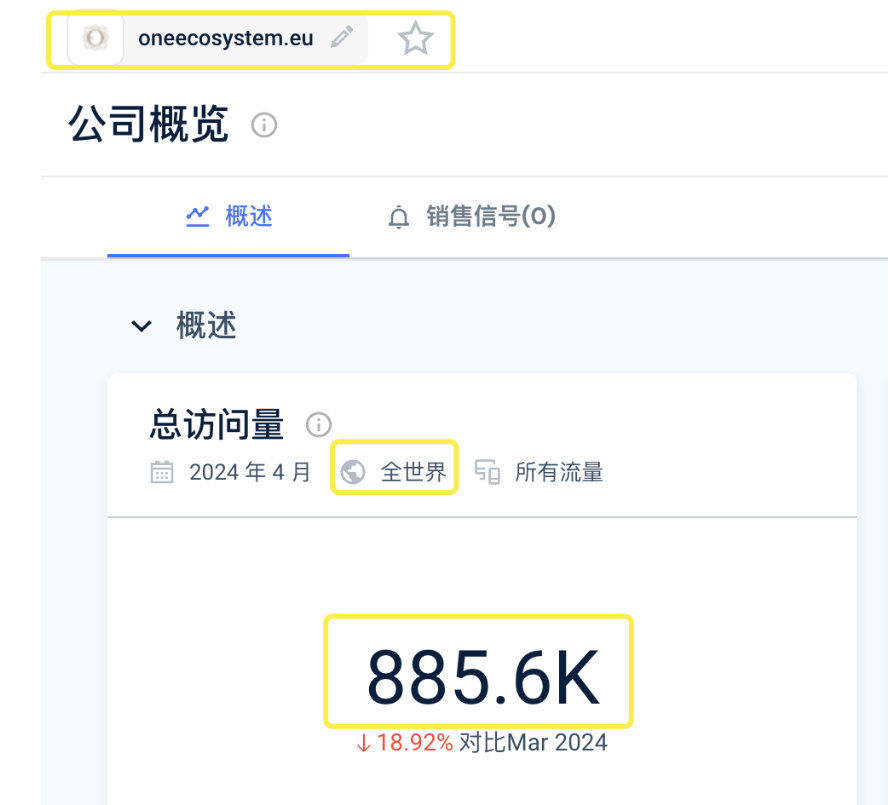Switch to the 概述 tab
This screenshot has height=805, width=891.
[x=228, y=217]
